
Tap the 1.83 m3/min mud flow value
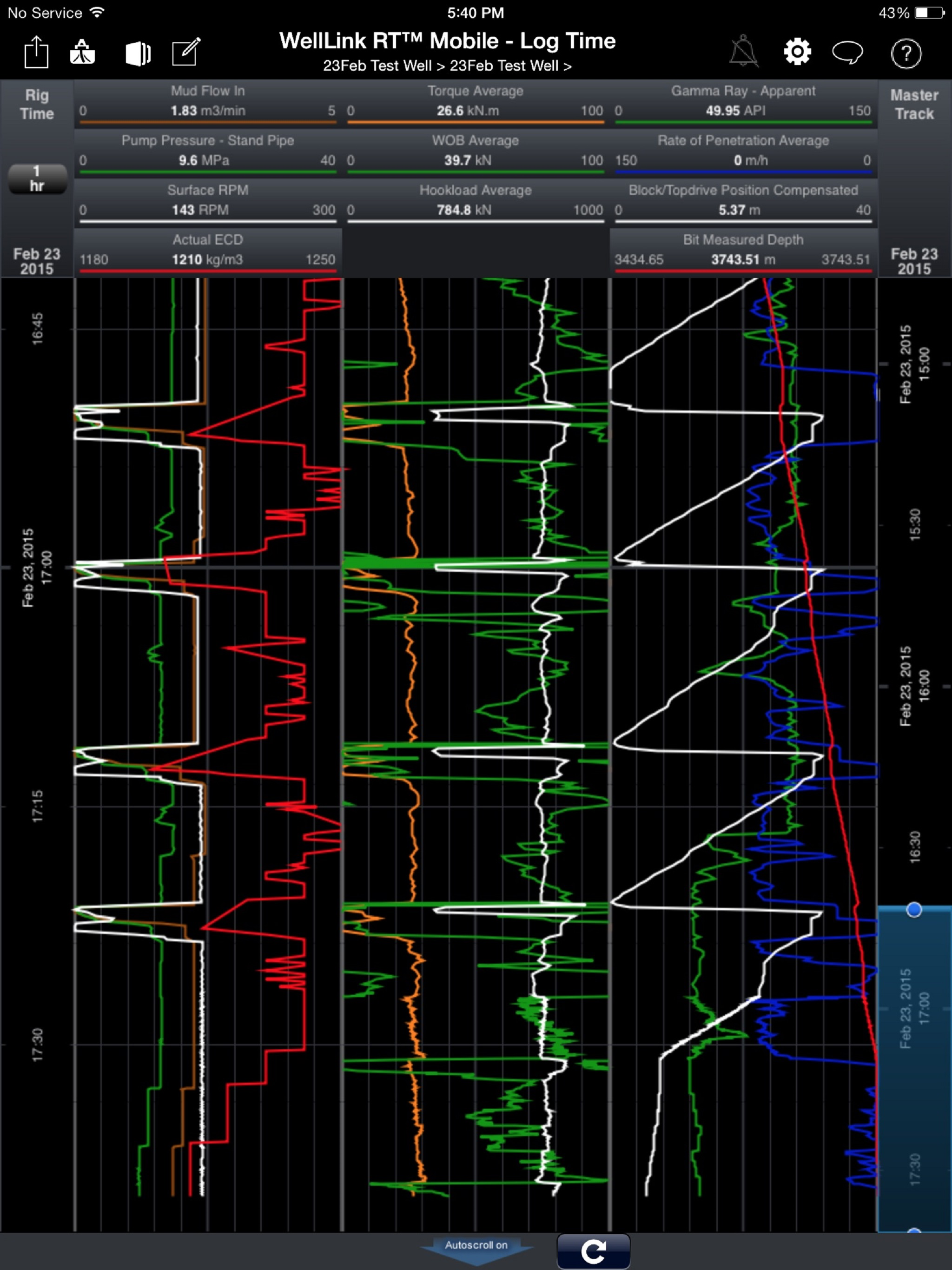click(208, 111)
